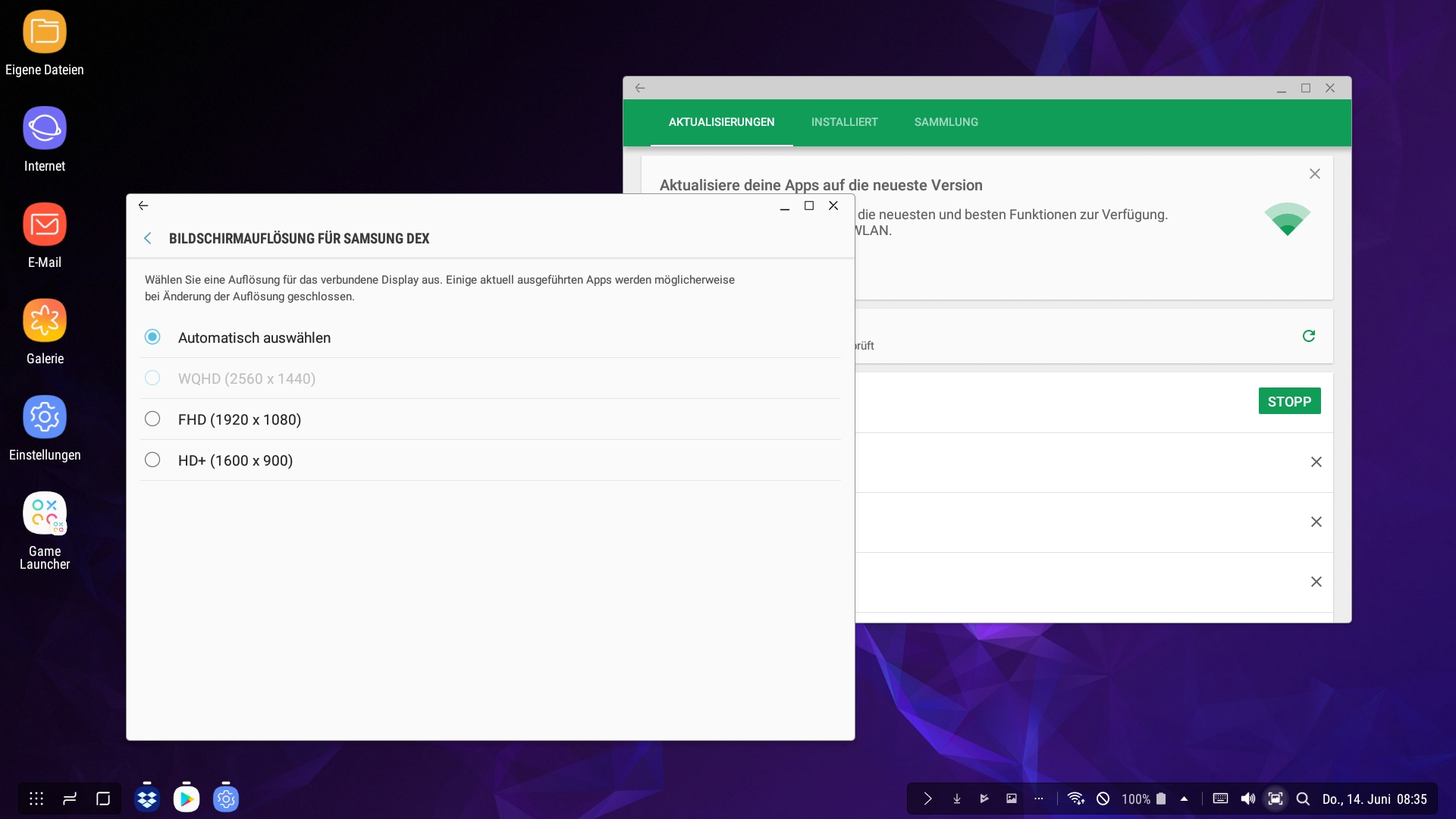Go back with the chevron beside Bildschirmauflösung
The width and height of the screenshot is (1456, 819).
[x=148, y=238]
